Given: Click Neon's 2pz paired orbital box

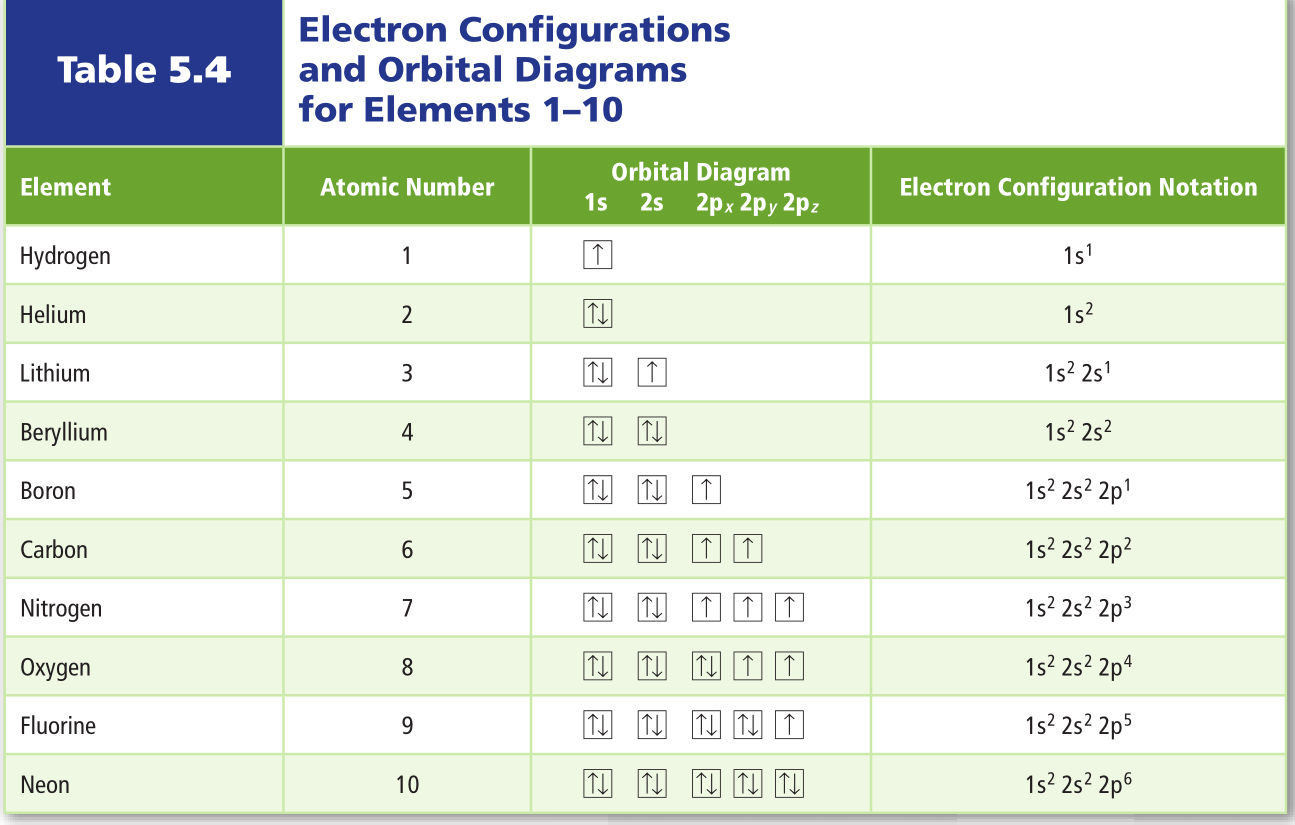Looking at the screenshot, I should [789, 785].
